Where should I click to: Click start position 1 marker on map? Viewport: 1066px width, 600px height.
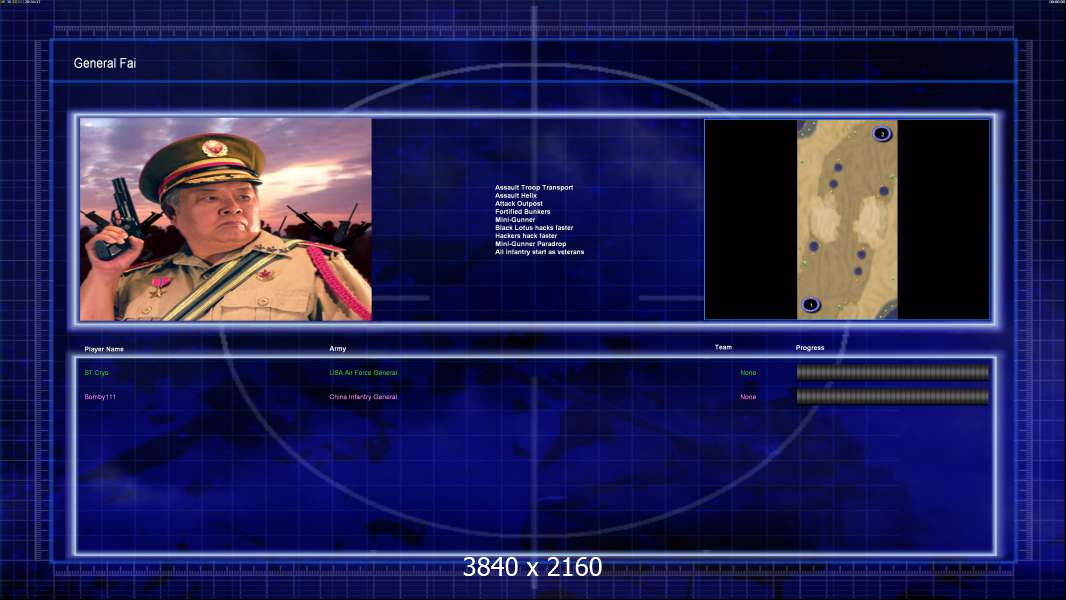tap(810, 304)
